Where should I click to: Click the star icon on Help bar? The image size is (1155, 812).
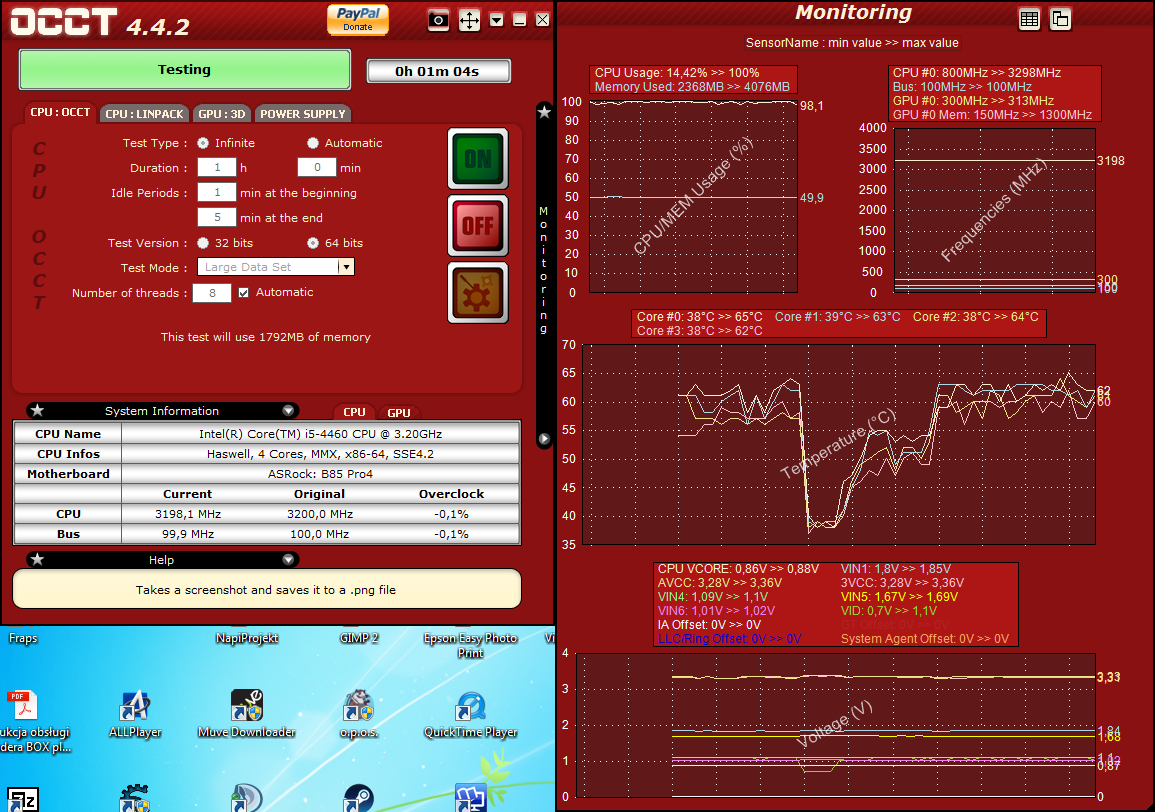[38, 559]
